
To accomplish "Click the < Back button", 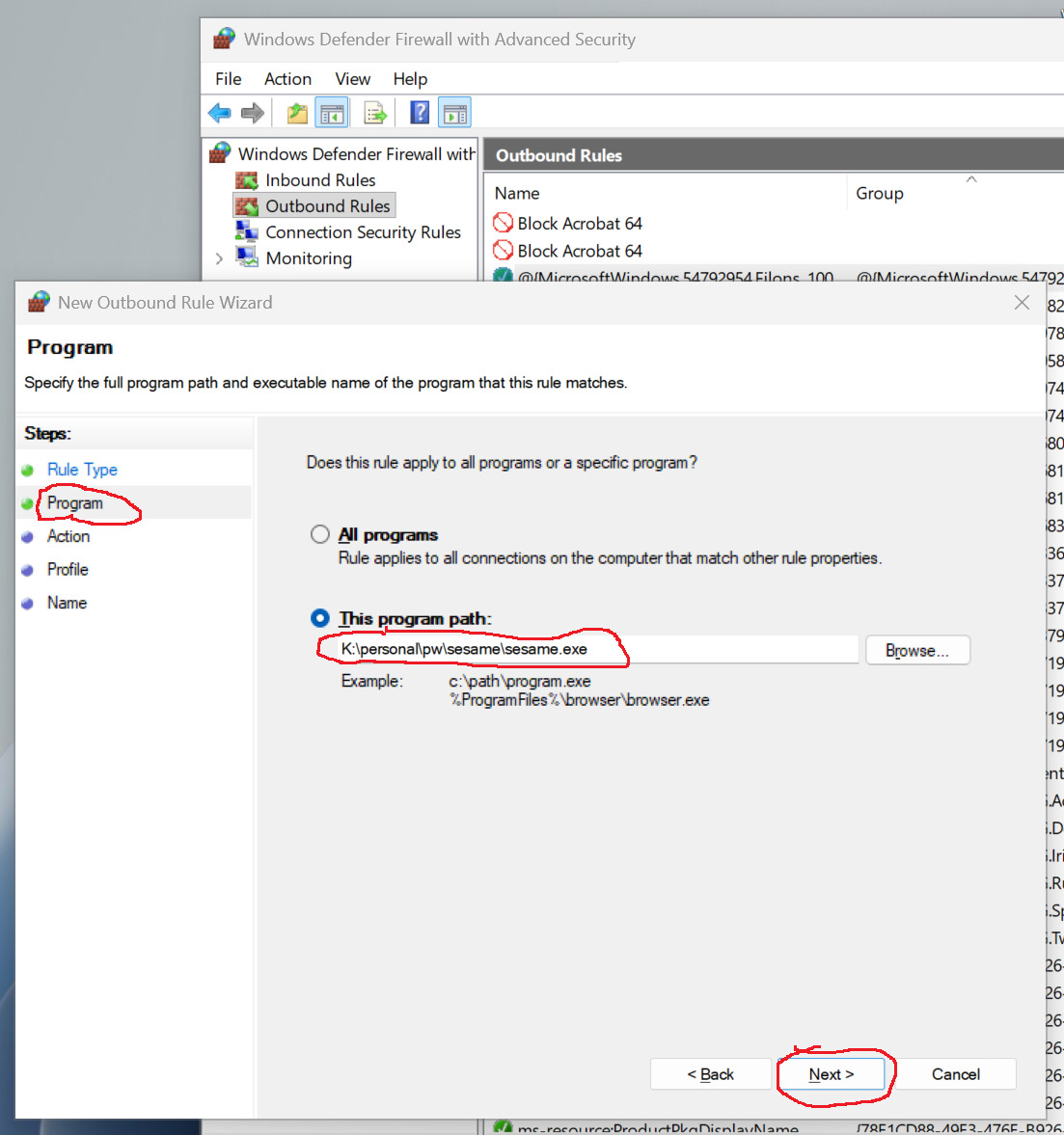I will (711, 1074).
